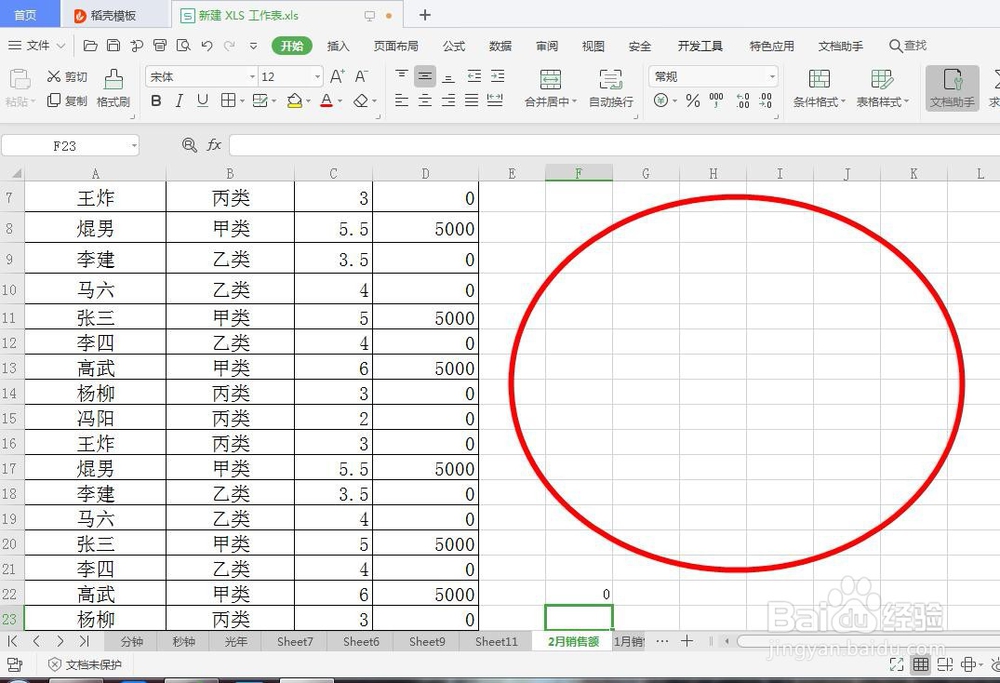
Task: Click the 文档助手 button
Action: 951,88
